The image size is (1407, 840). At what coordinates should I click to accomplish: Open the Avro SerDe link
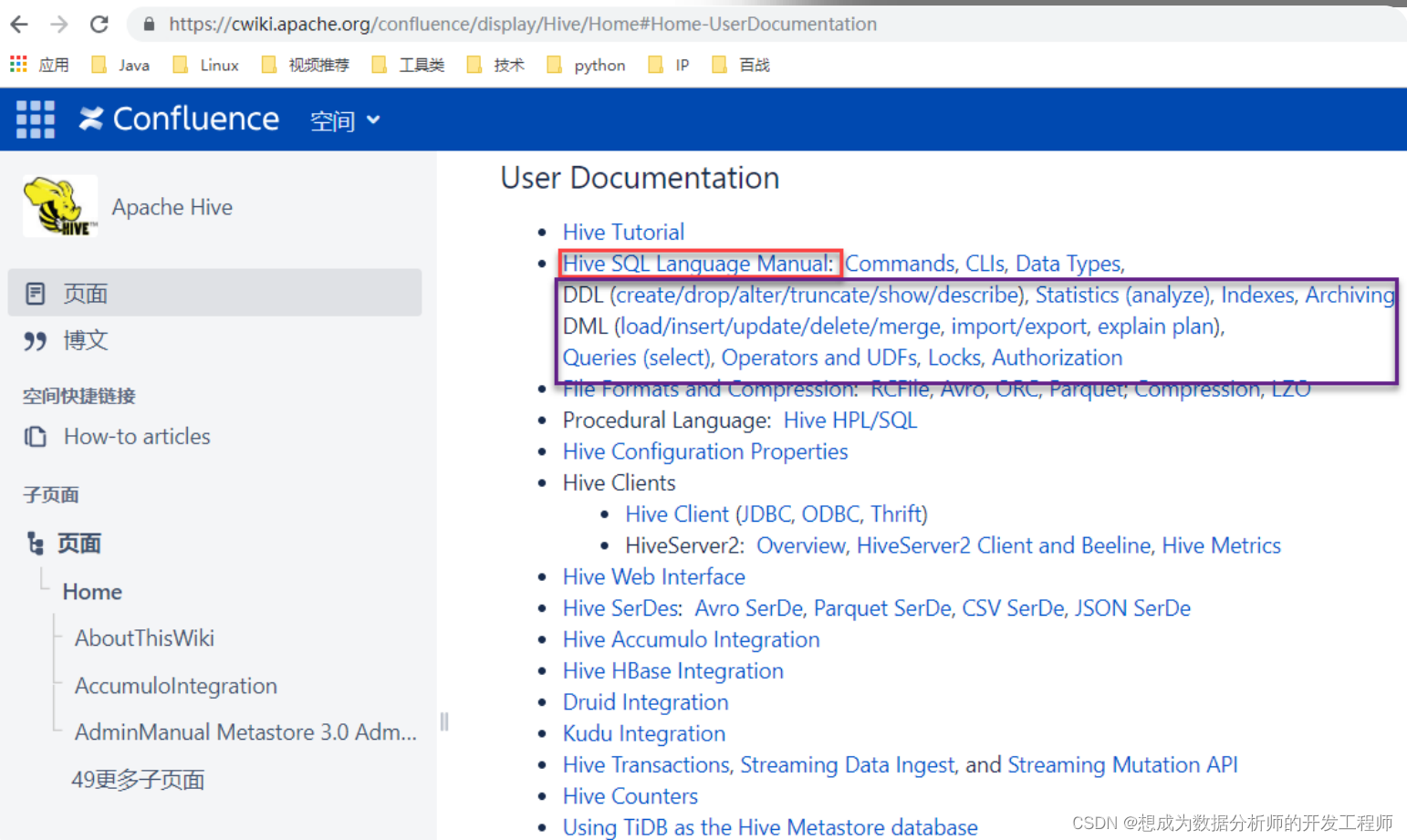click(x=748, y=608)
